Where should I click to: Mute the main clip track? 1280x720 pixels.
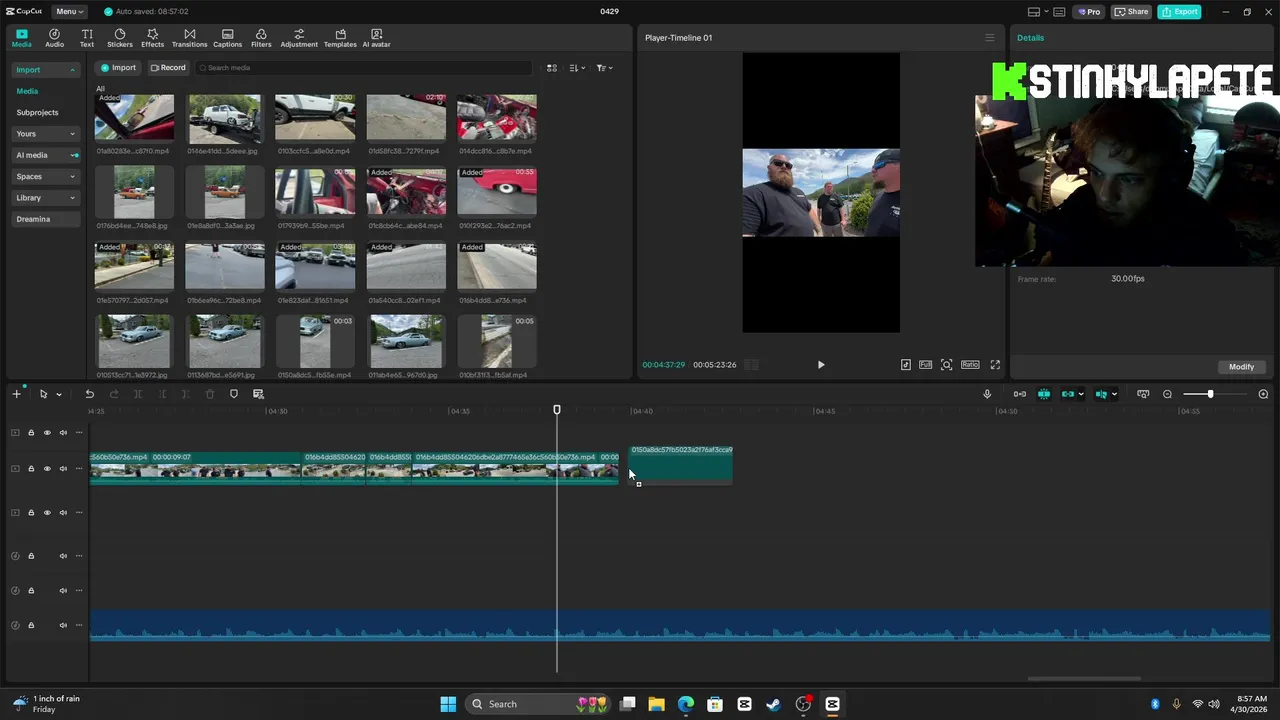click(x=63, y=468)
